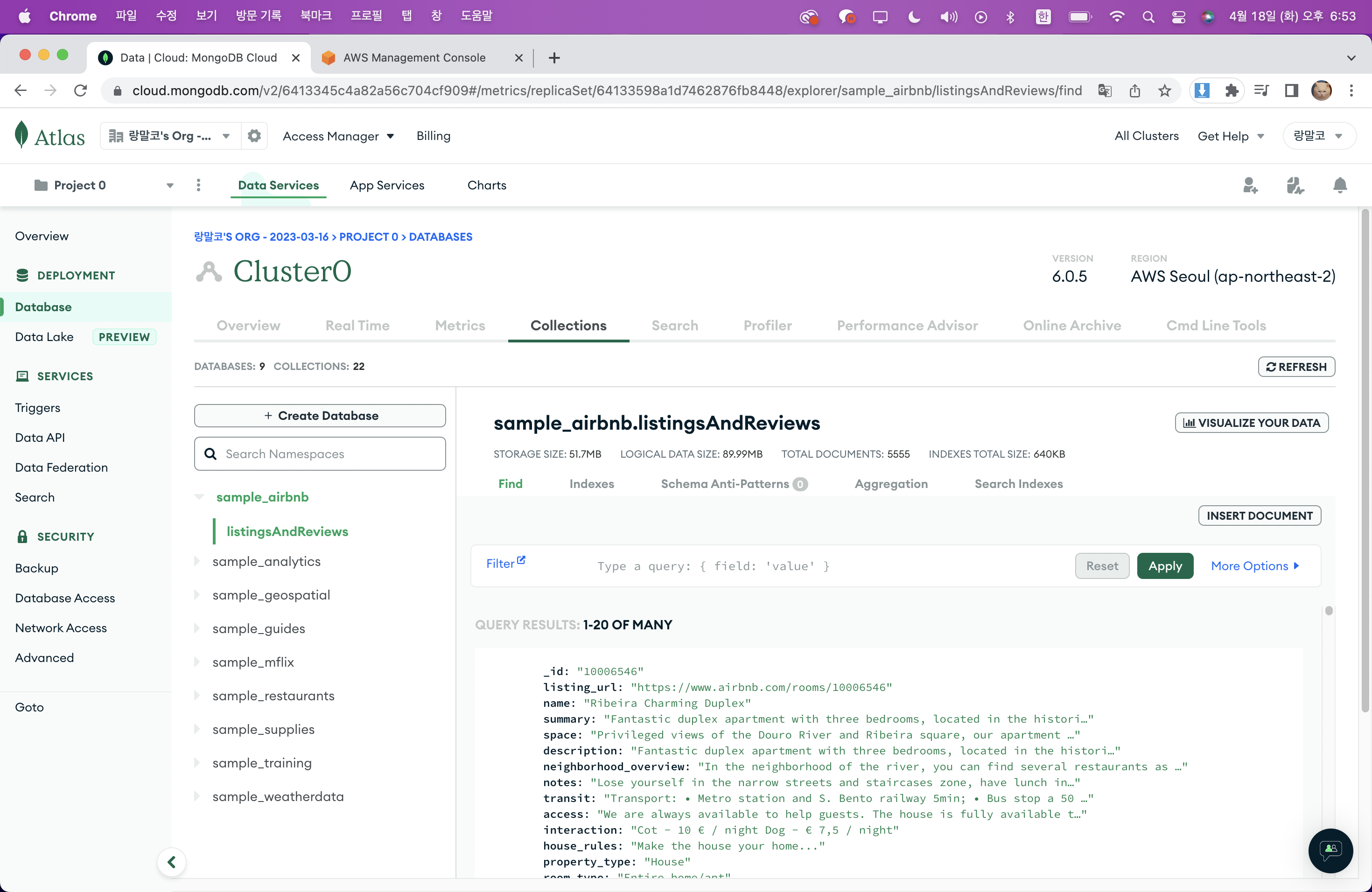Open Schema Anti-Patterns tab

click(x=734, y=484)
